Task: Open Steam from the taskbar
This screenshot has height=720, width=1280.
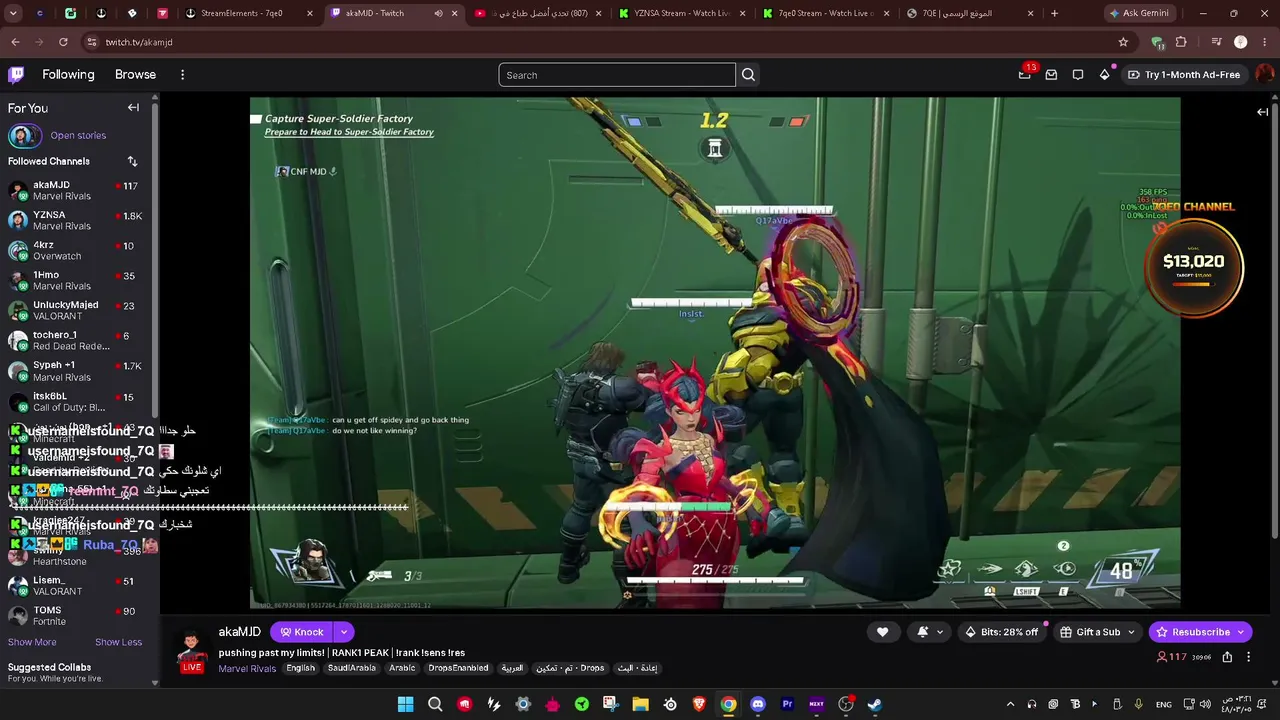Action: (875, 704)
